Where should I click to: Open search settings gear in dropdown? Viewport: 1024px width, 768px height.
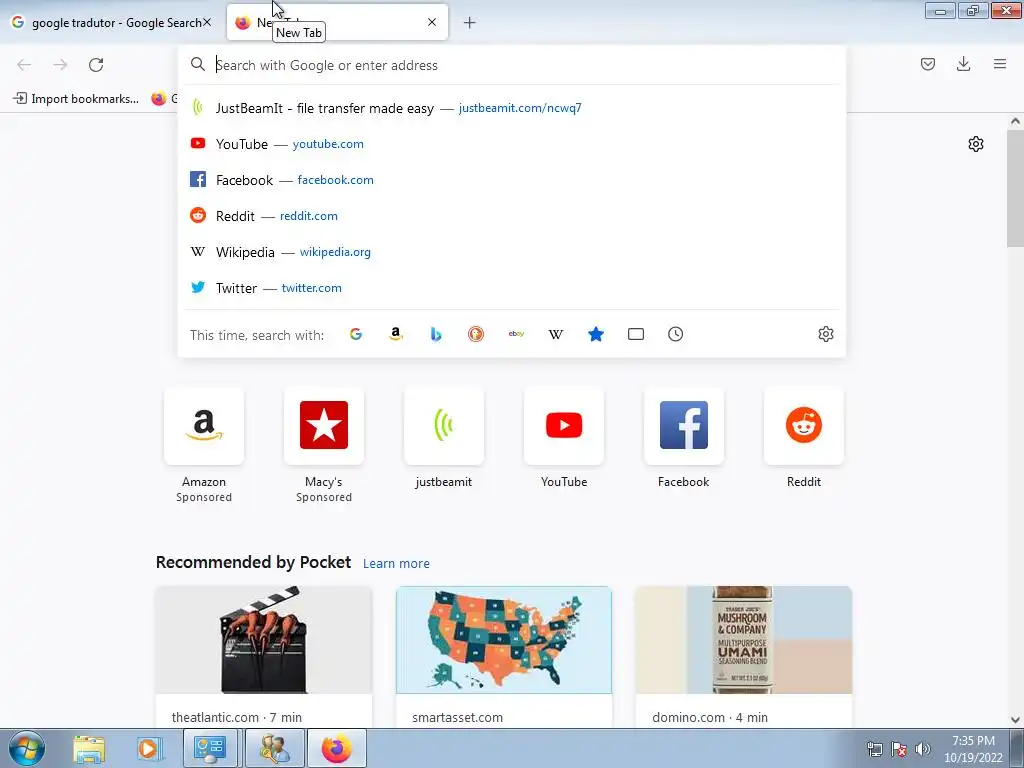[825, 334]
